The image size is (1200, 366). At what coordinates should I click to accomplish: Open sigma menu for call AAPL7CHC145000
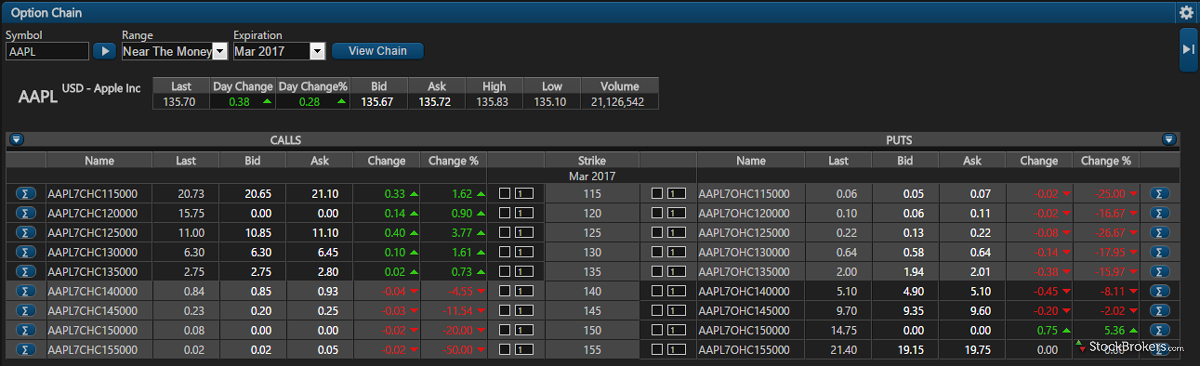pyautogui.click(x=26, y=310)
